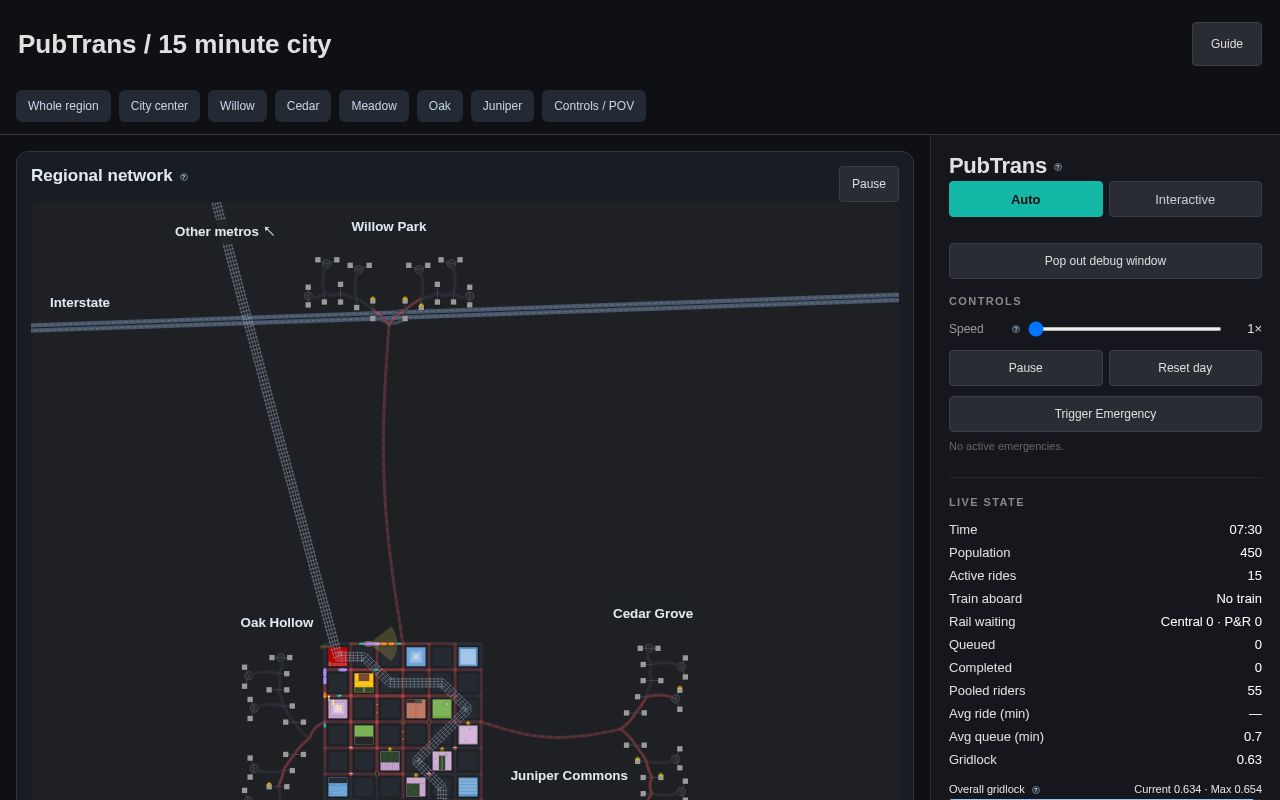
Task: Click Pause beside the Reset day button
Action: tap(1026, 368)
